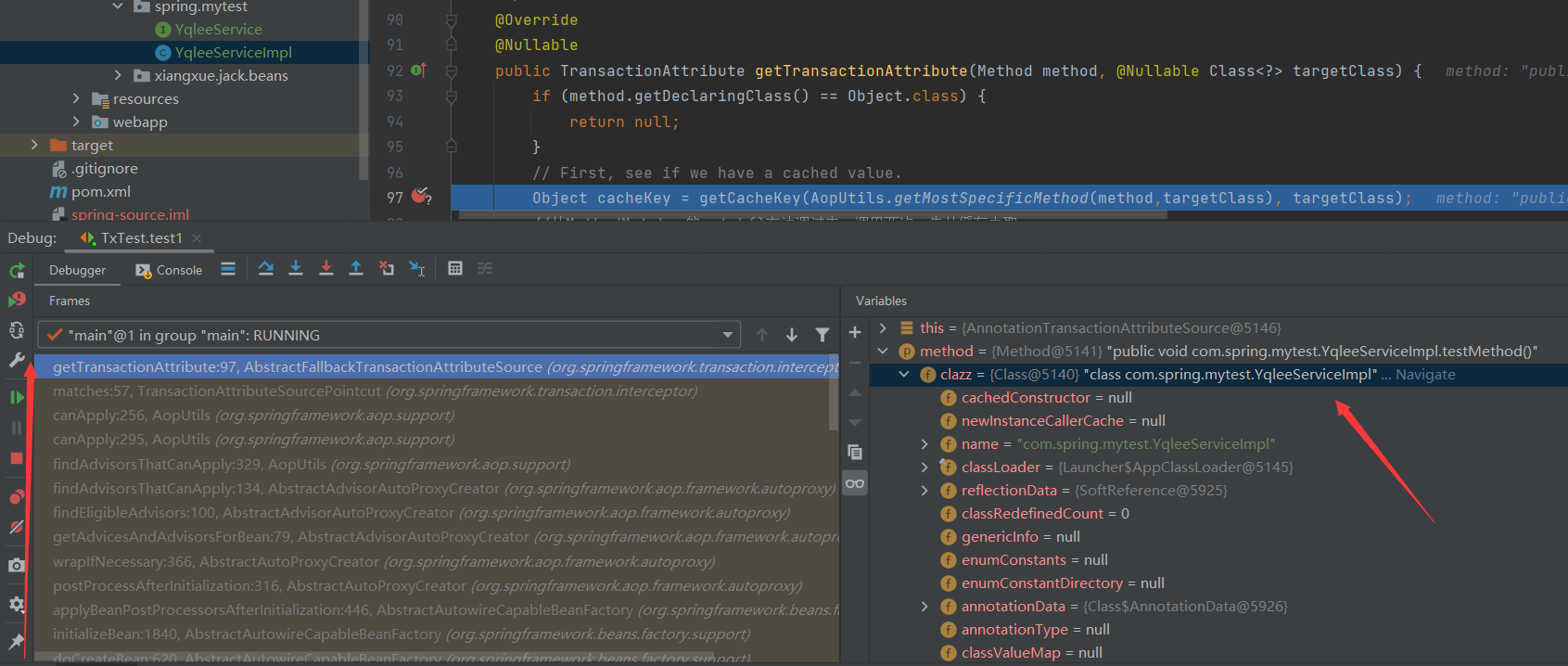Open the debugger settings wrench icon
This screenshot has width=1568, height=666.
pyautogui.click(x=17, y=359)
